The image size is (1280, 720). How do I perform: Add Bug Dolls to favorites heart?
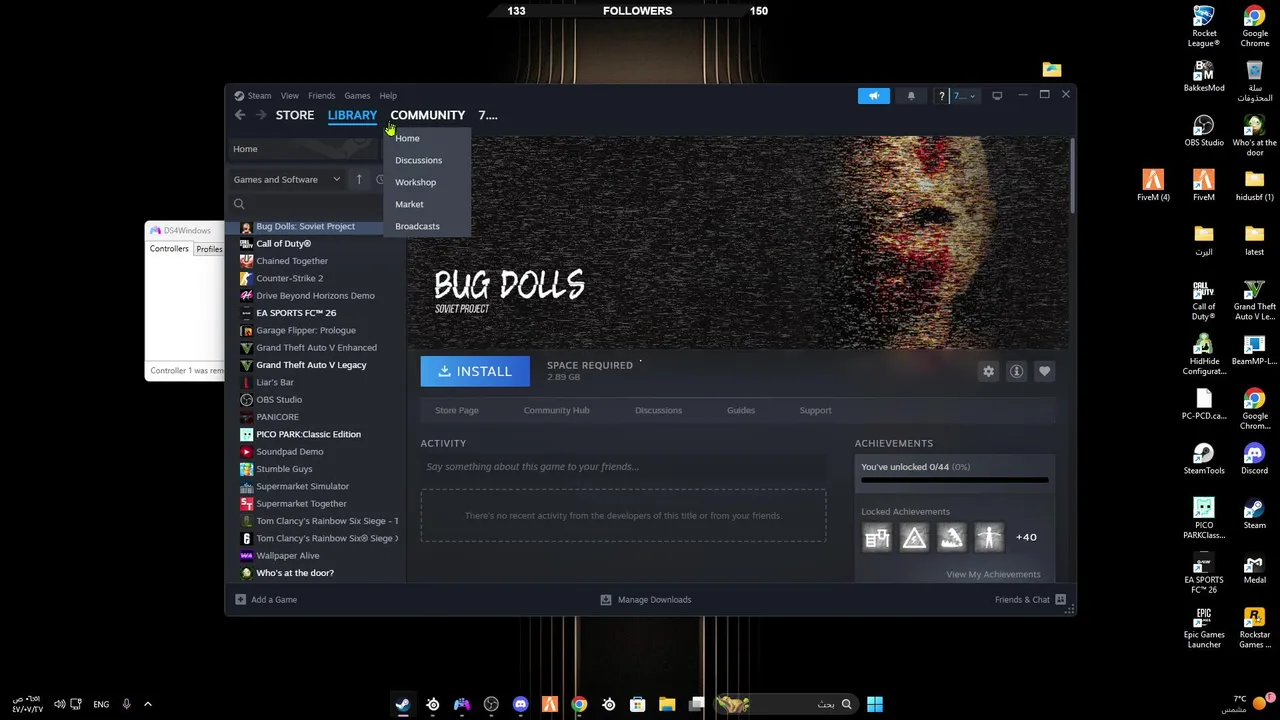click(x=1044, y=371)
